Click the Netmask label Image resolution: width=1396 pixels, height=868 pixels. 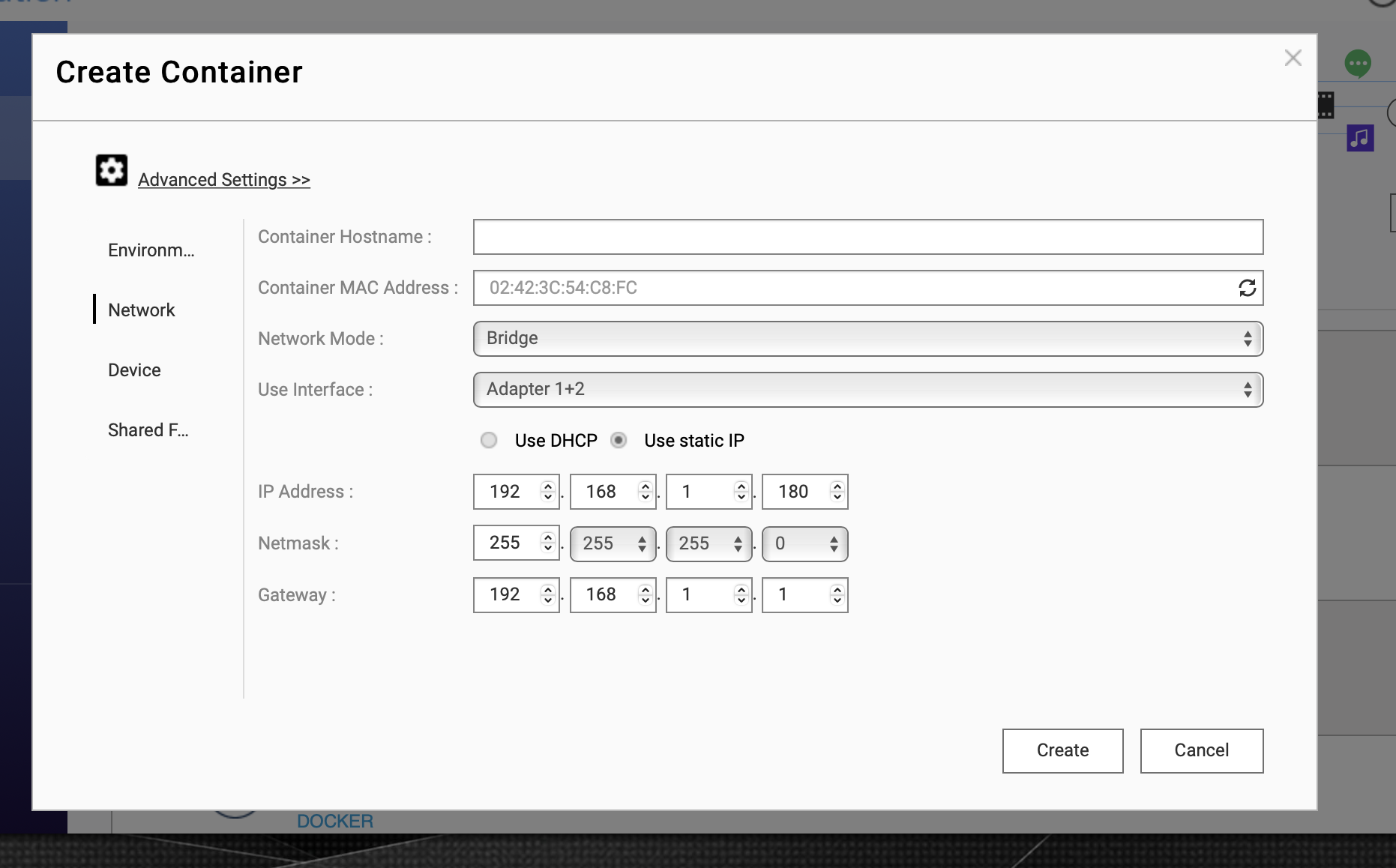[298, 543]
